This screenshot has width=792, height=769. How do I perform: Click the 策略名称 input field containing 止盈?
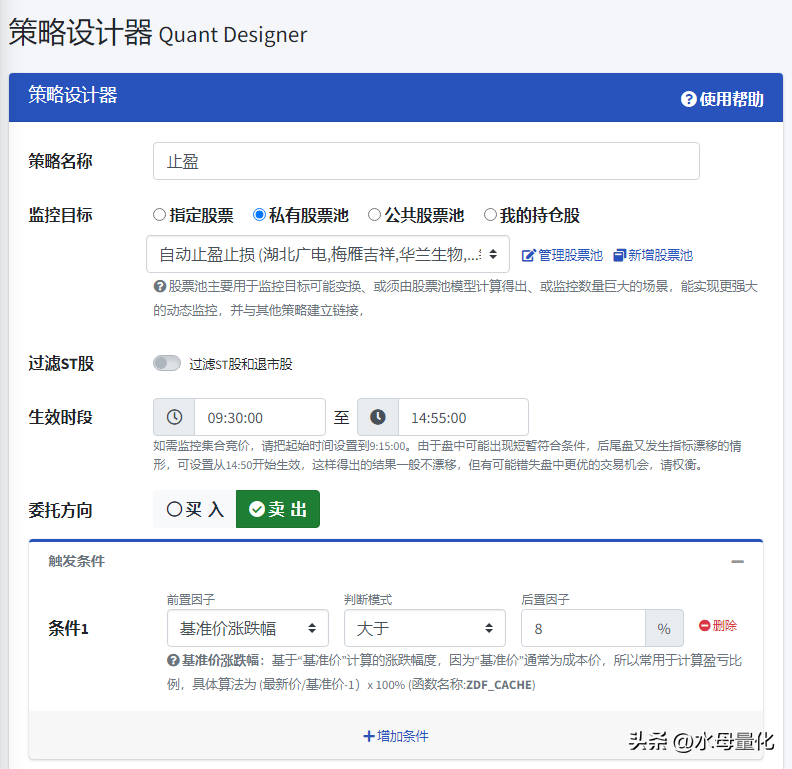click(426, 161)
